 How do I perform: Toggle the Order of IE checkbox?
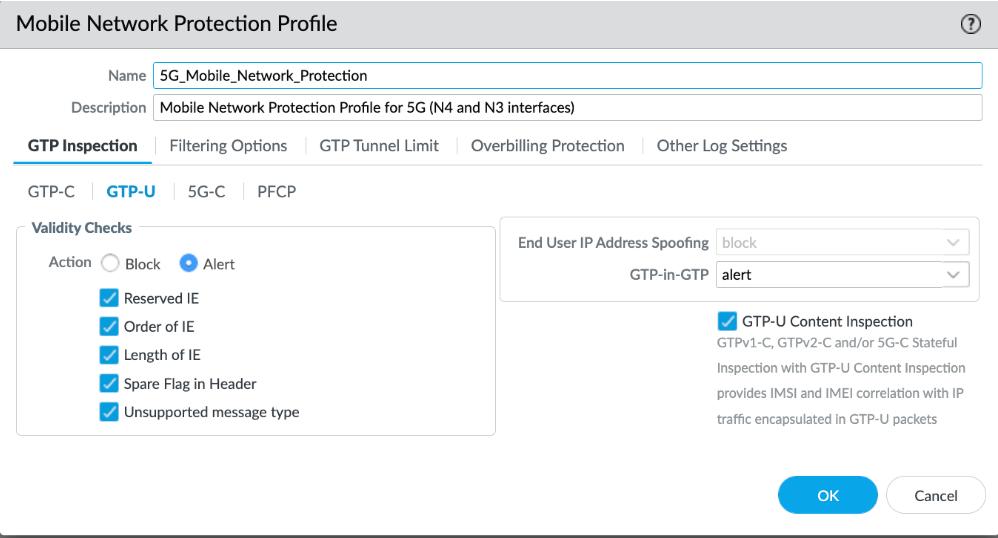tap(109, 326)
